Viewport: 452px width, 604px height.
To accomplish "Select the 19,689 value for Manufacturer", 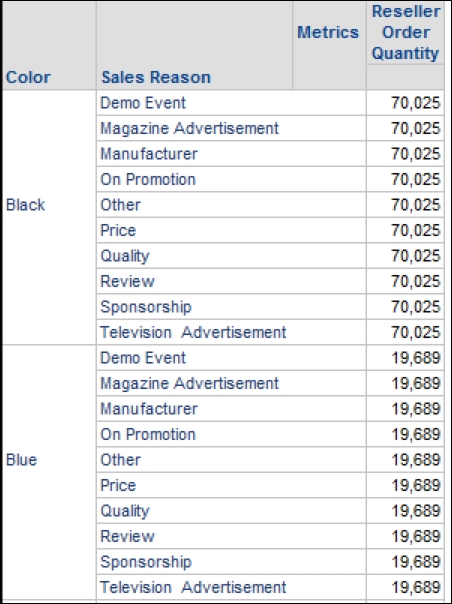I will (x=416, y=409).
